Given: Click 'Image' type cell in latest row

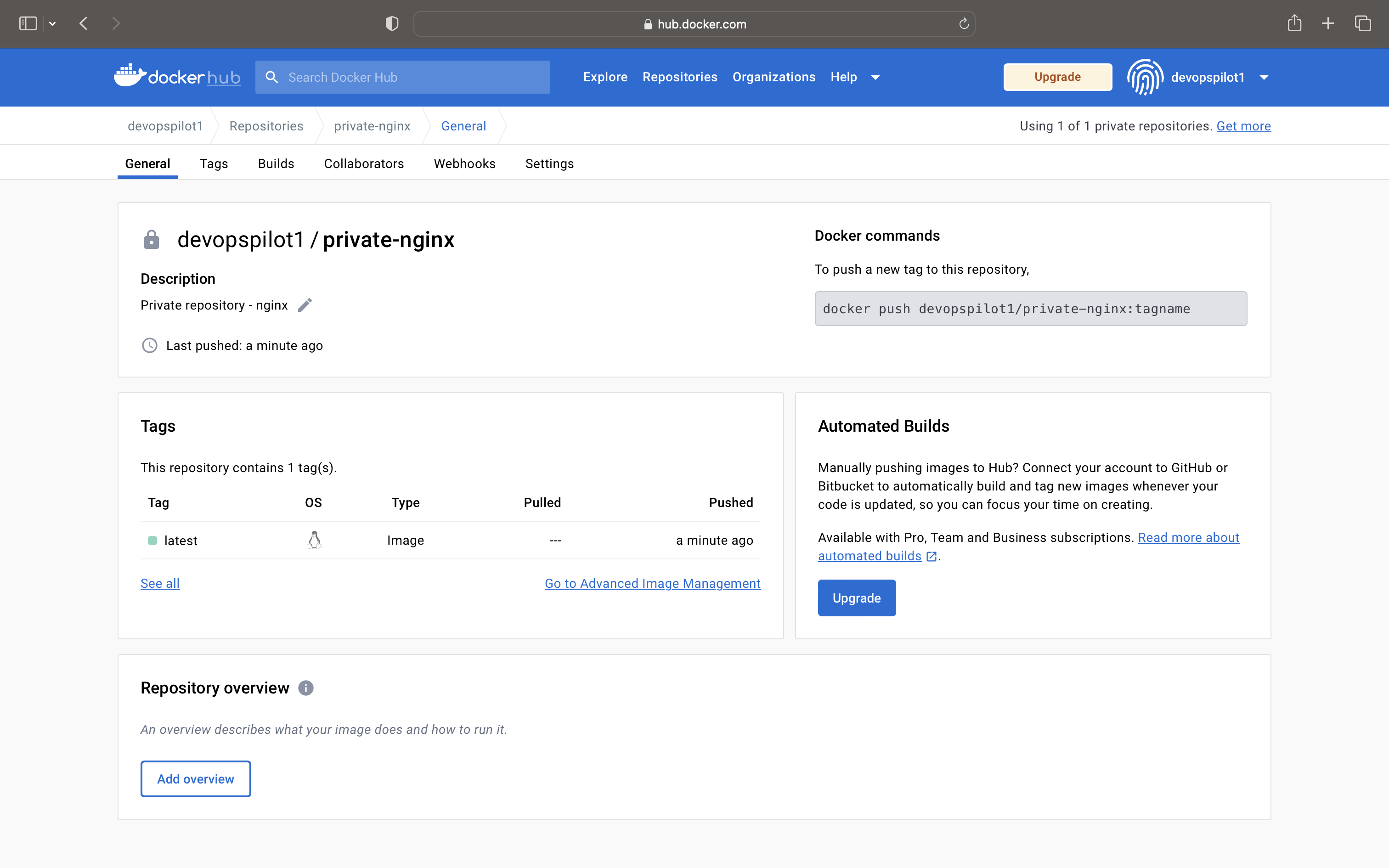Looking at the screenshot, I should 405,540.
